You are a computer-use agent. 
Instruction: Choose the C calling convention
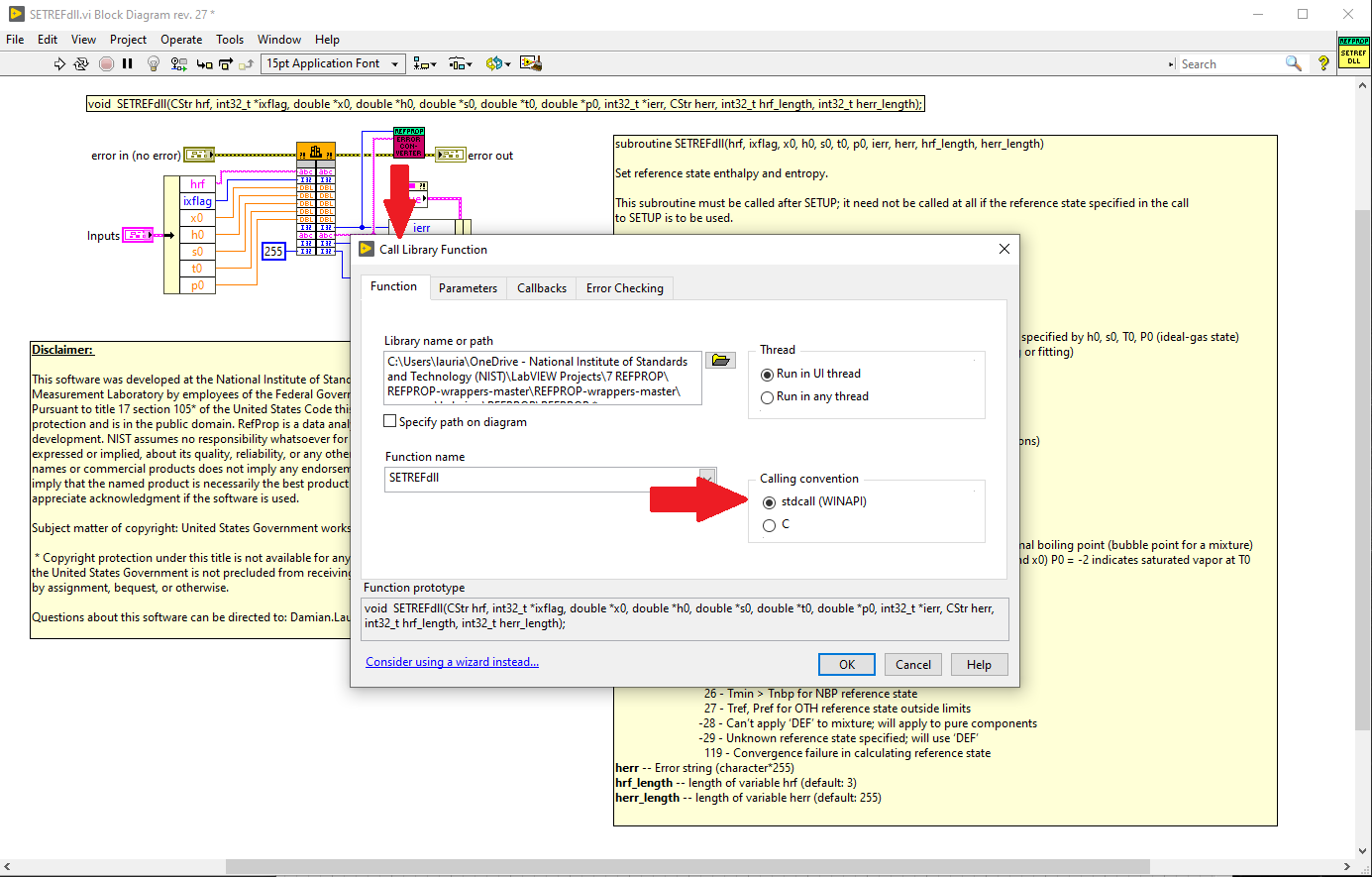point(770,524)
